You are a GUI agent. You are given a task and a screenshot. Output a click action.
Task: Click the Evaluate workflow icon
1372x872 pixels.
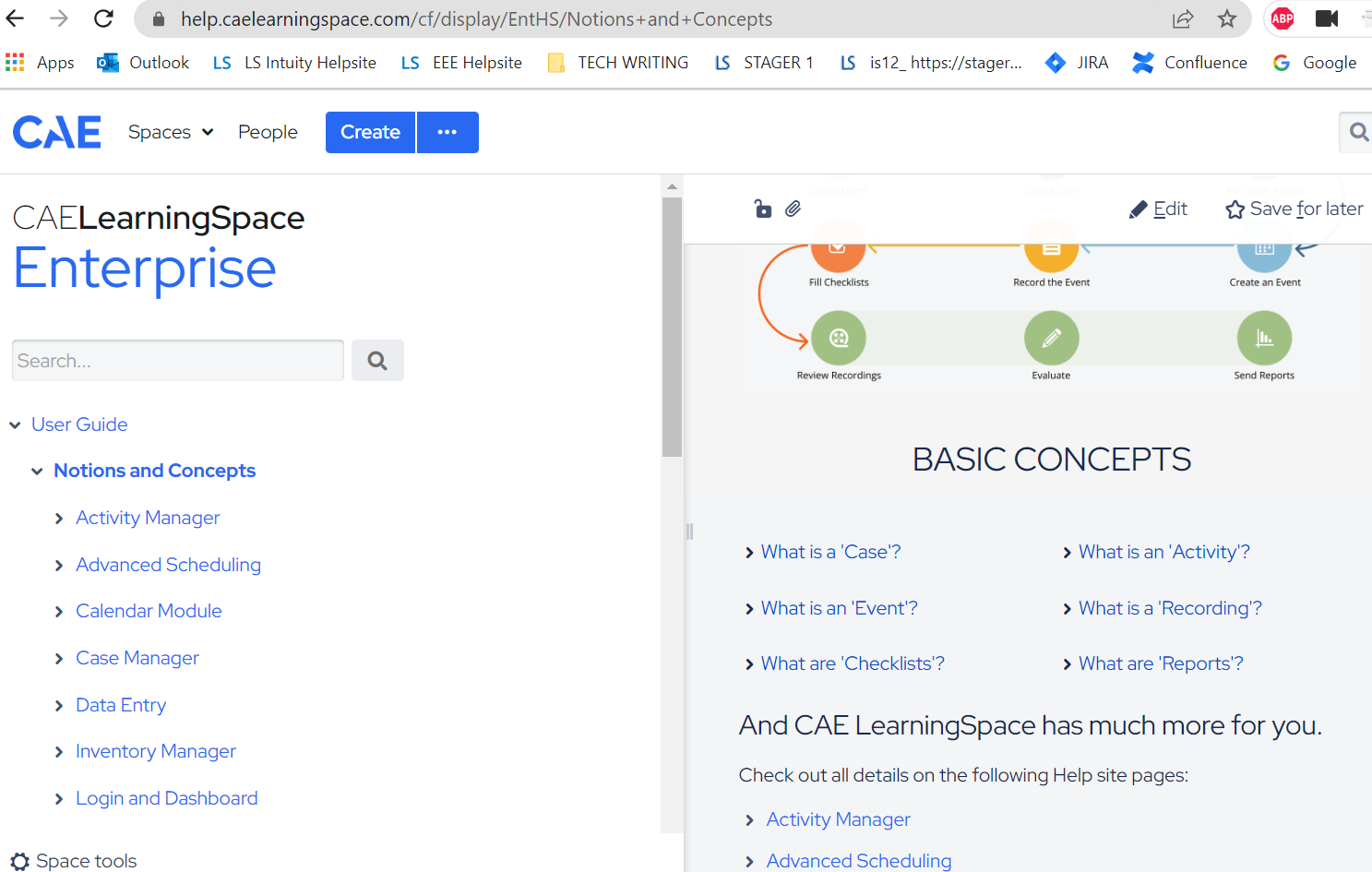click(1051, 338)
